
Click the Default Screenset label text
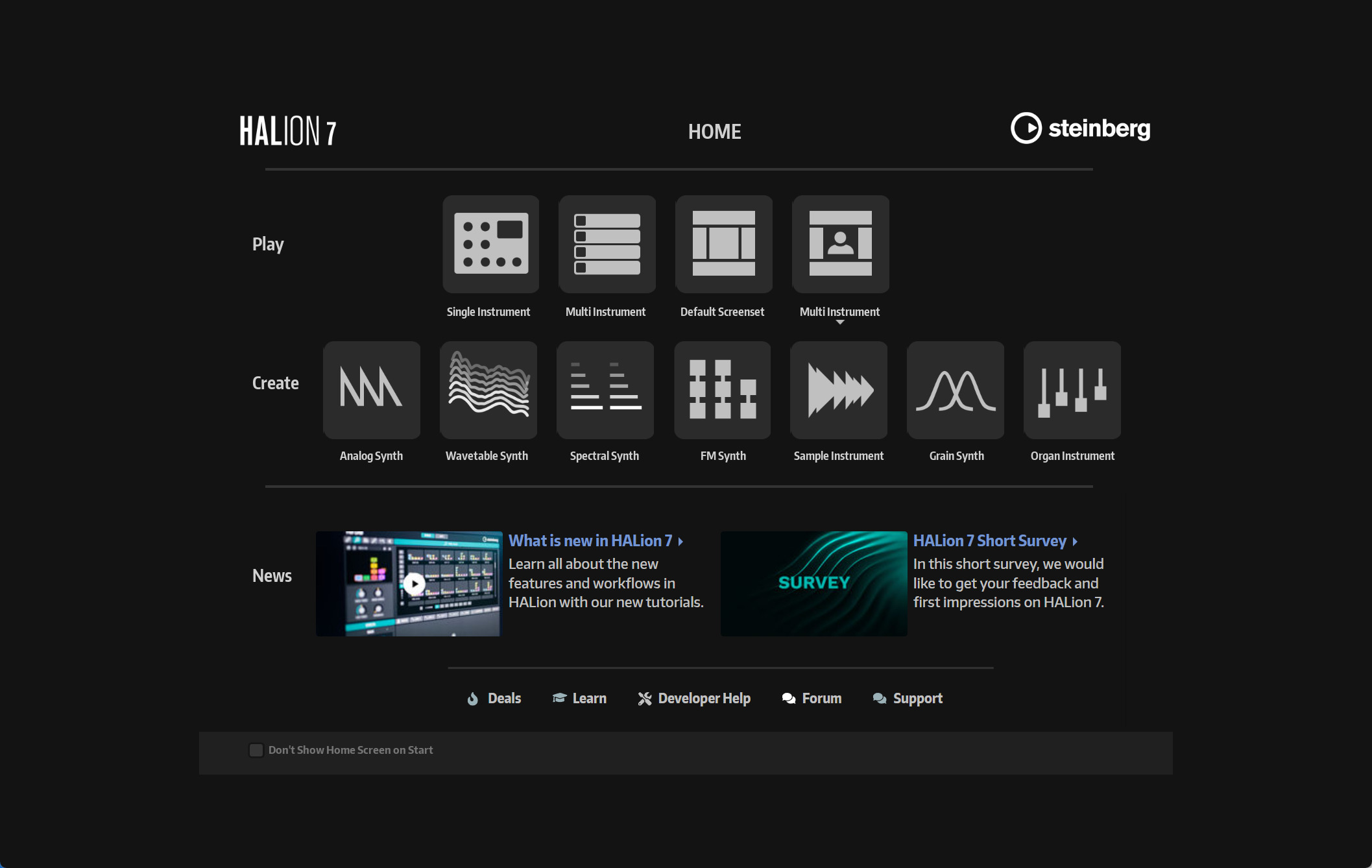click(x=723, y=312)
